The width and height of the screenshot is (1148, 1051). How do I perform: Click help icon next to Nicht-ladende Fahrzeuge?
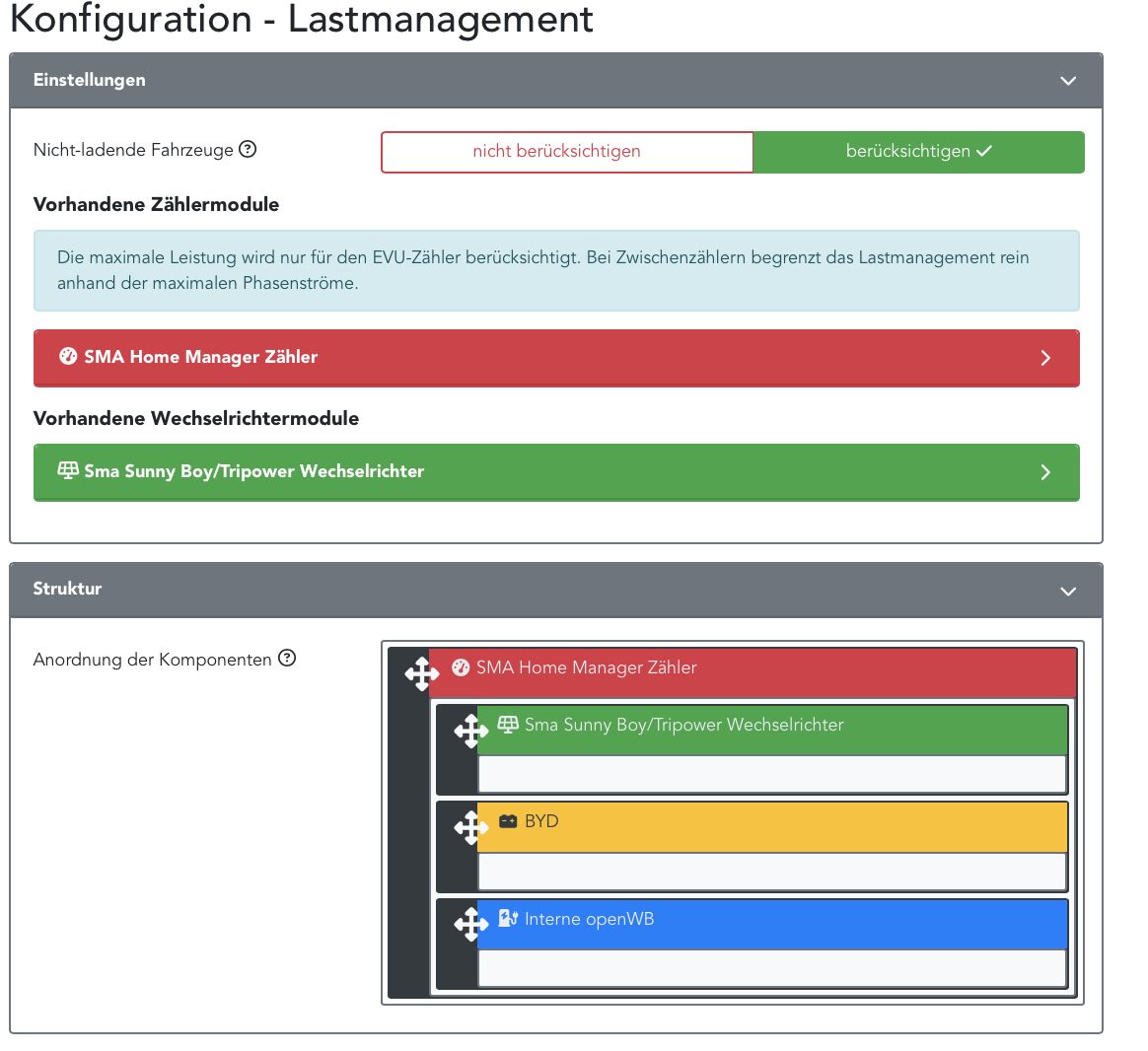pyautogui.click(x=249, y=149)
